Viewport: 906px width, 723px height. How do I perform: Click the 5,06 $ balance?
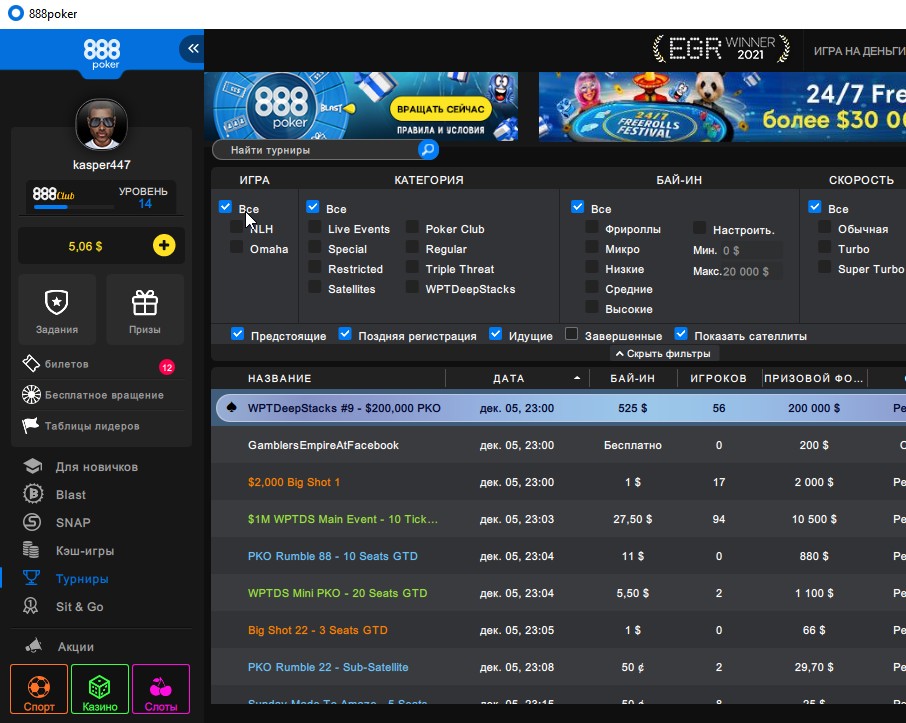pos(85,246)
